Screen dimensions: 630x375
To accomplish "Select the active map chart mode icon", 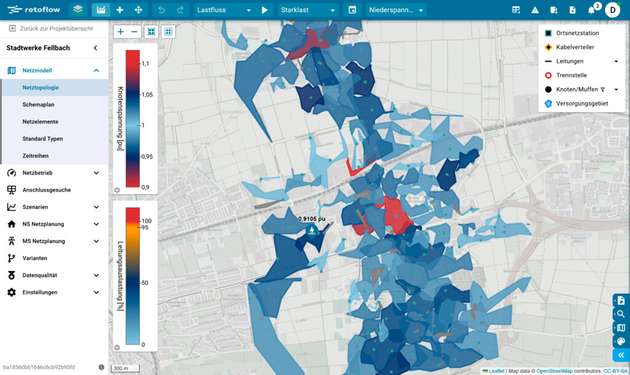I will [x=101, y=10].
